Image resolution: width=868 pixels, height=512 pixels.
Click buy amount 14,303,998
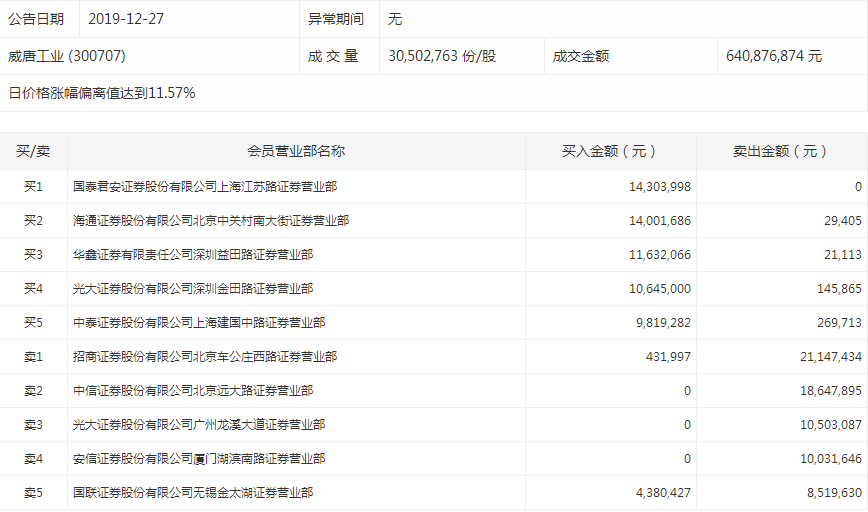coord(660,187)
